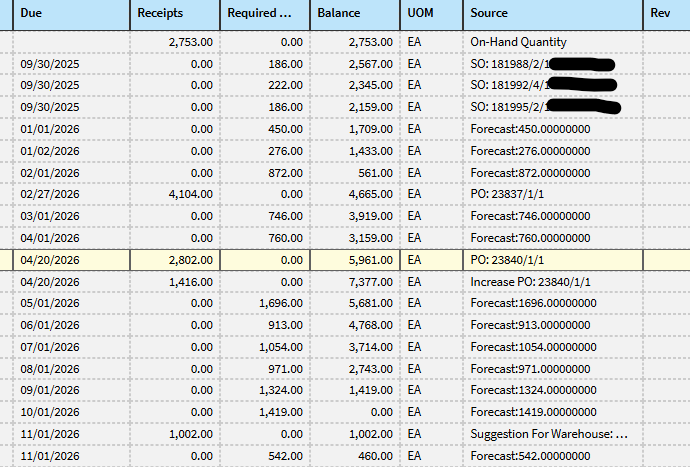The height and width of the screenshot is (475, 690).
Task: Click the 450.00 required quantity cell
Action: click(x=265, y=129)
